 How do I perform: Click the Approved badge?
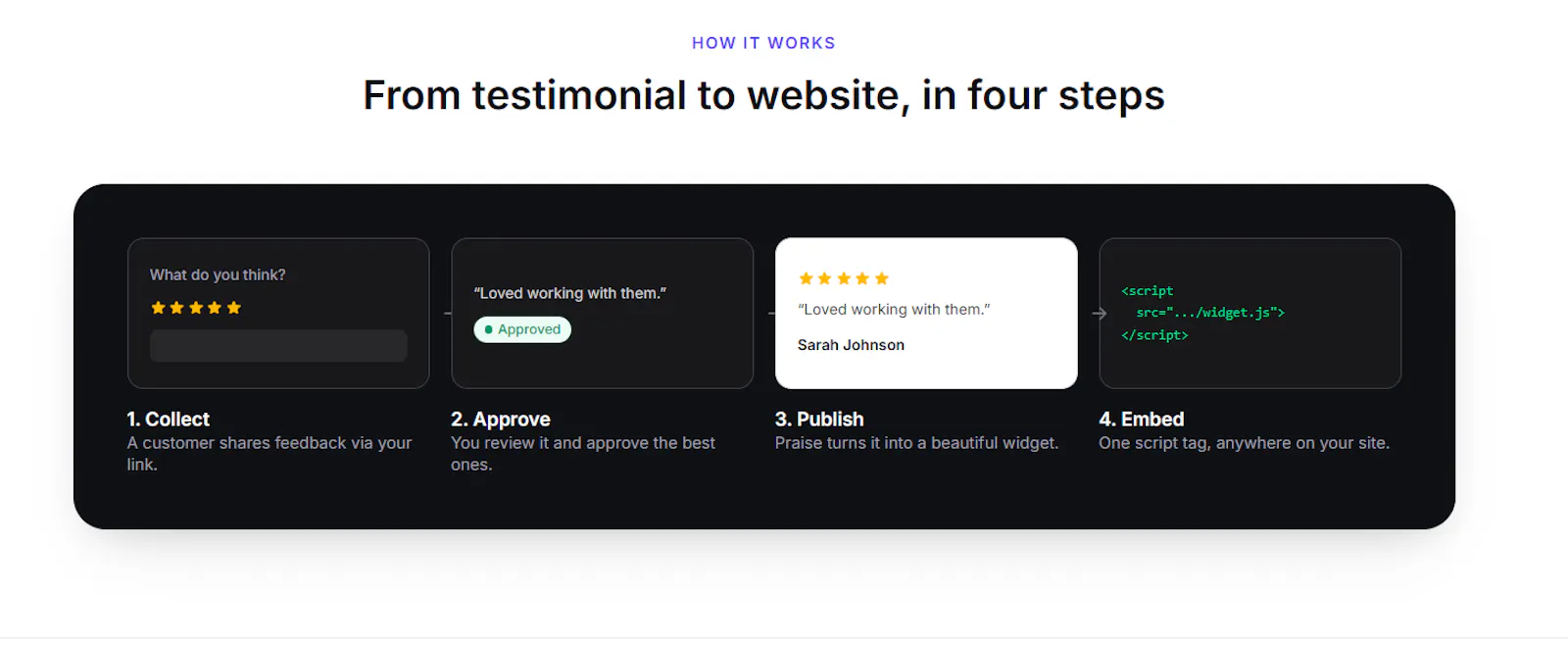(522, 329)
